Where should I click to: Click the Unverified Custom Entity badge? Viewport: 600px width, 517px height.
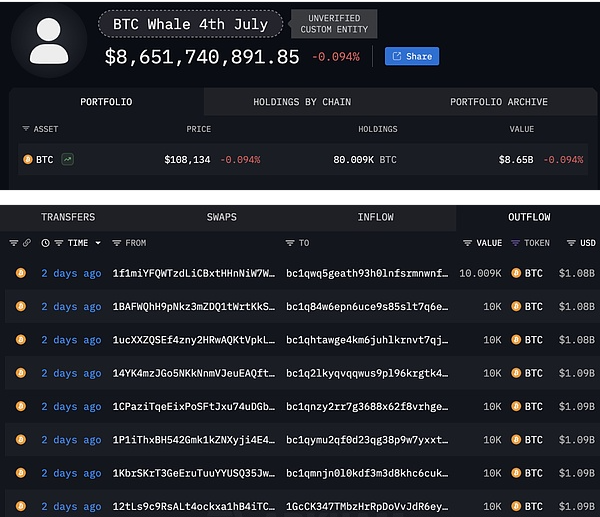pos(334,24)
